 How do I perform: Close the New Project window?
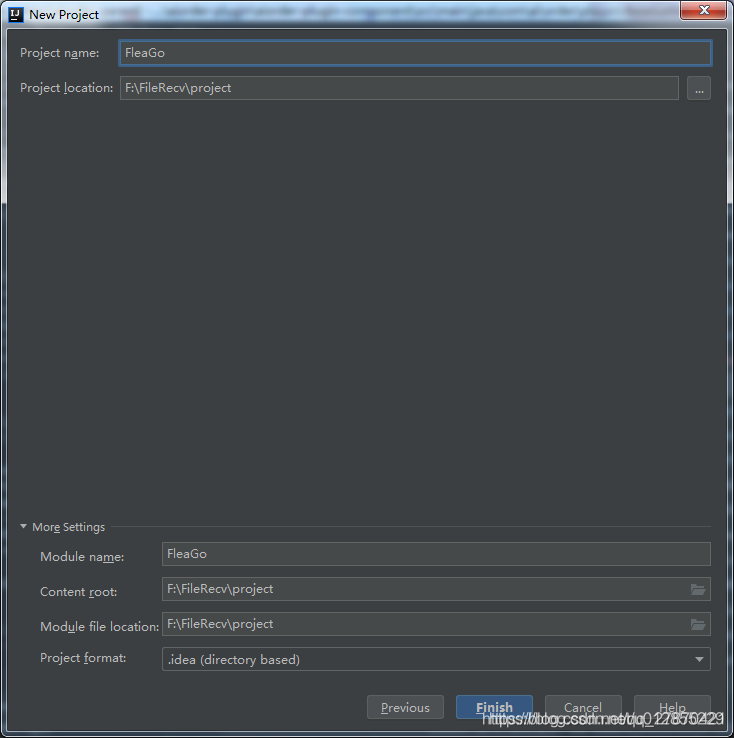tap(703, 10)
